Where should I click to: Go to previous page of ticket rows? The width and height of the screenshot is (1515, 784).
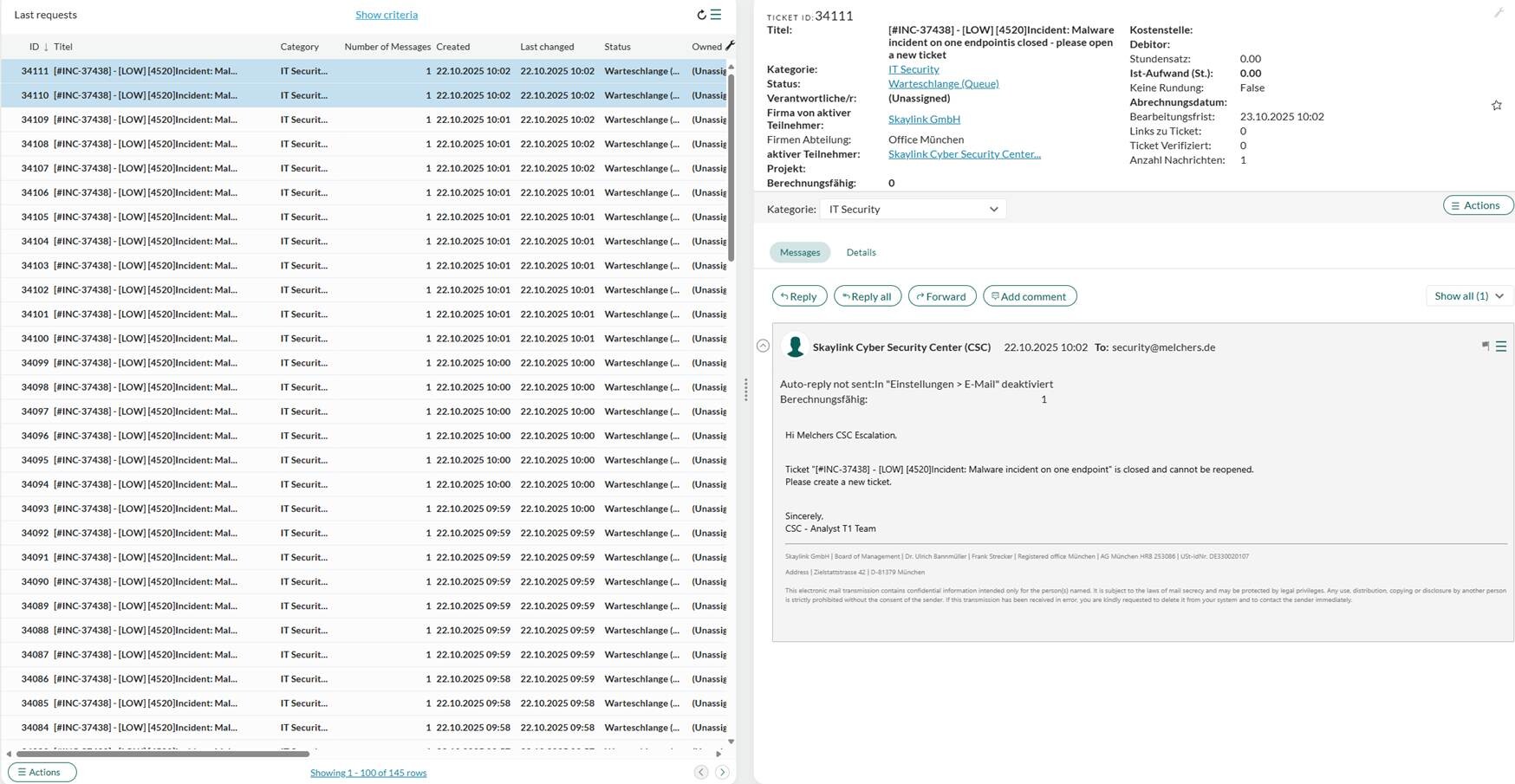(x=701, y=772)
